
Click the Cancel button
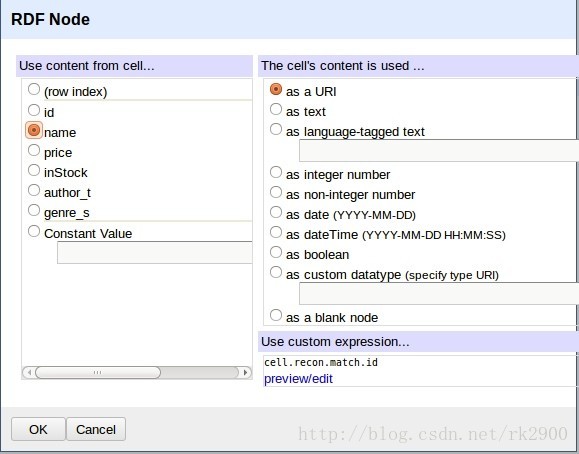(96, 429)
